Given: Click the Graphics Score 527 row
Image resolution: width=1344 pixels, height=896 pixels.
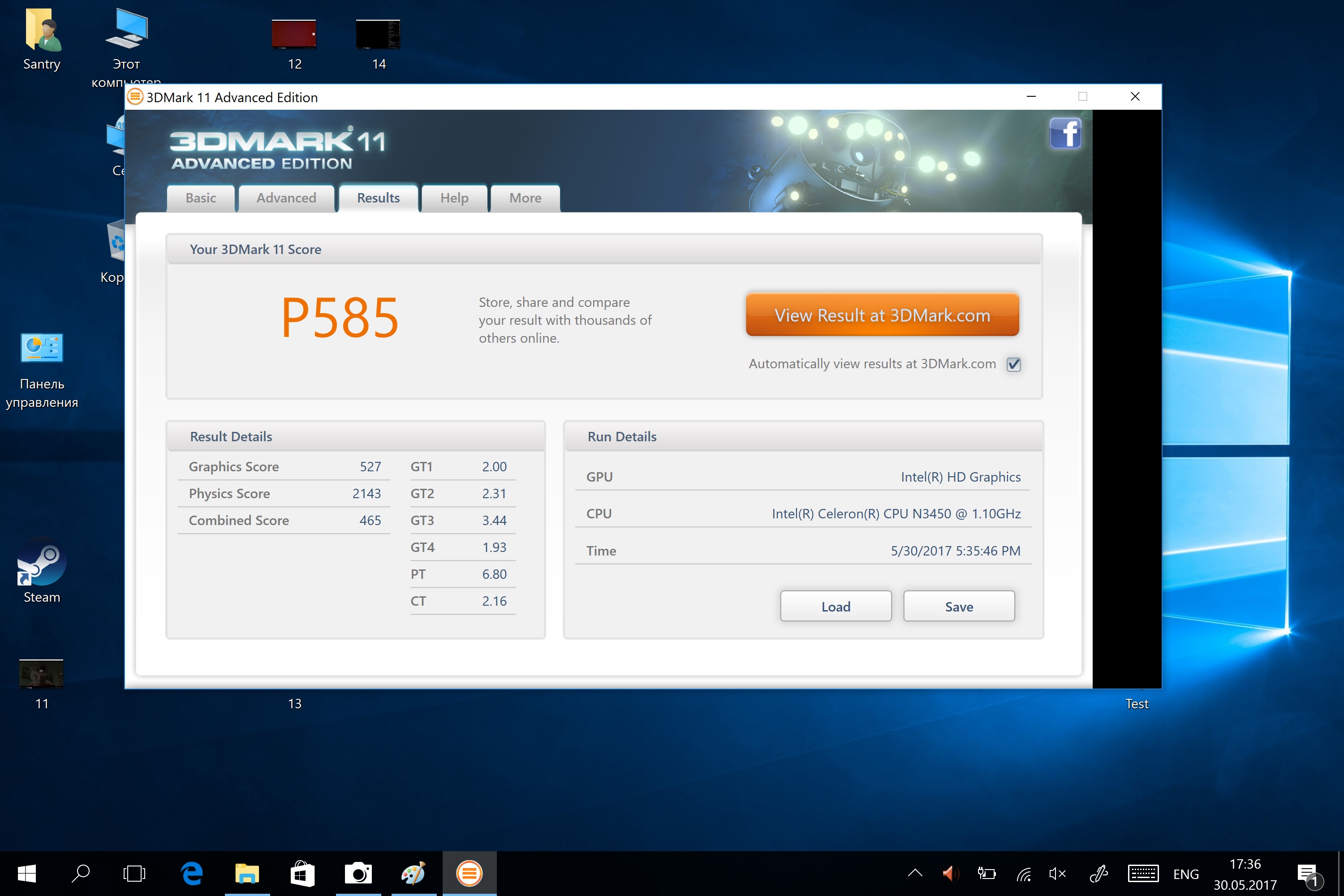Looking at the screenshot, I should [x=284, y=467].
